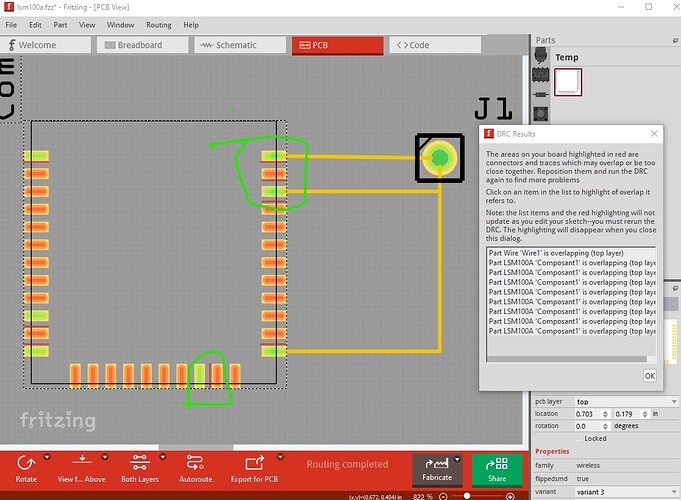
Task: Run Autoroute from the bottom toolbar
Action: tap(195, 468)
